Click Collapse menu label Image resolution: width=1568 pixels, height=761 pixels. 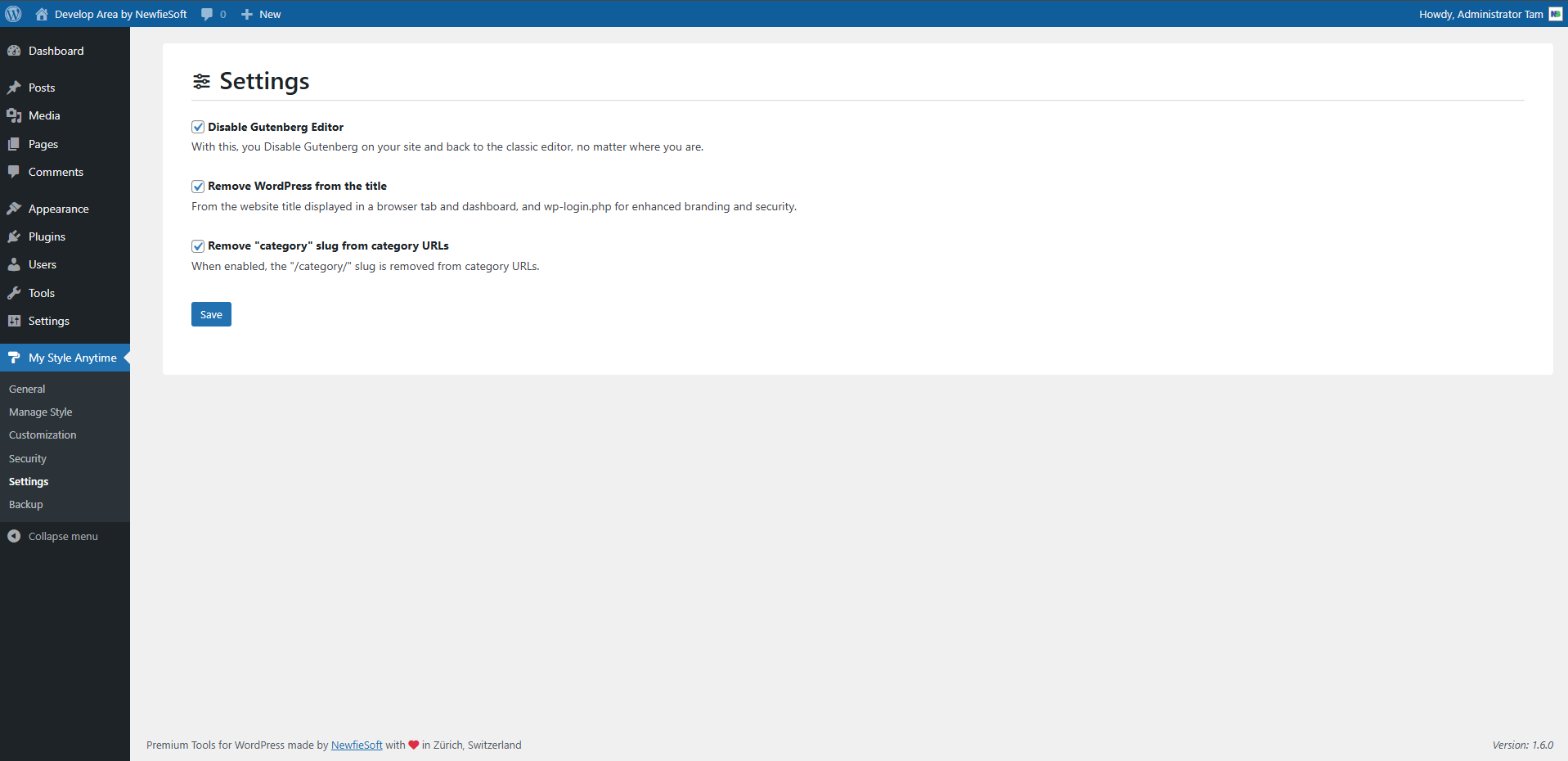click(x=63, y=536)
